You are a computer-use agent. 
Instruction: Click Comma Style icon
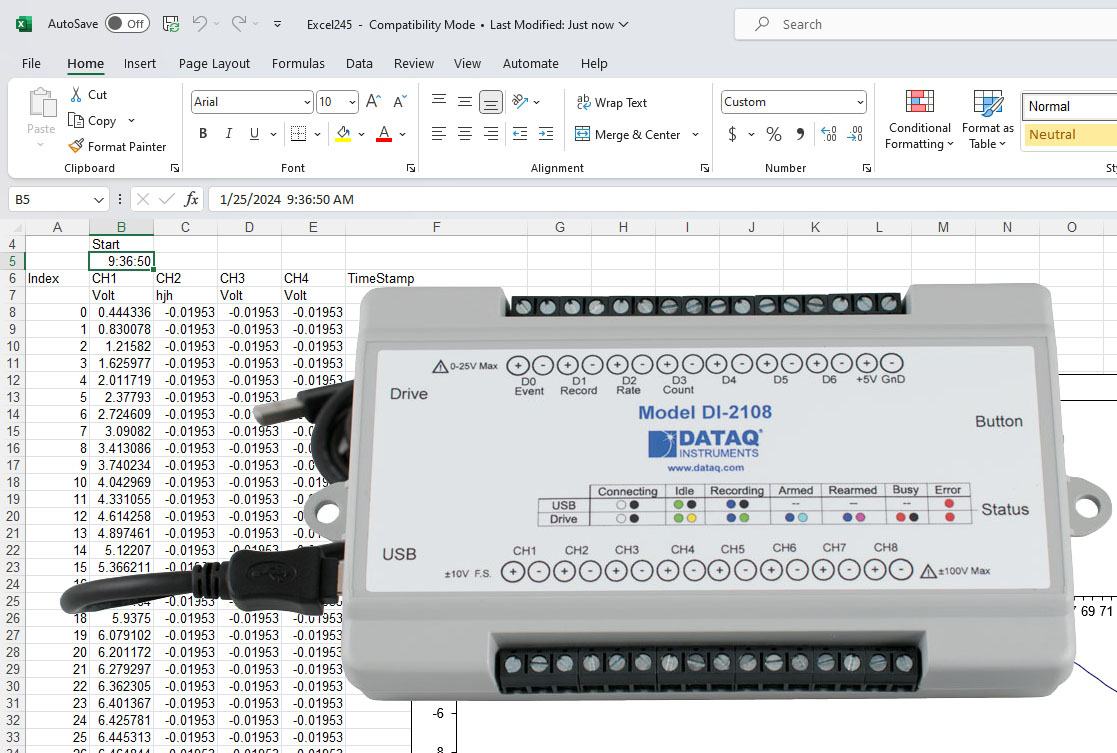(800, 133)
